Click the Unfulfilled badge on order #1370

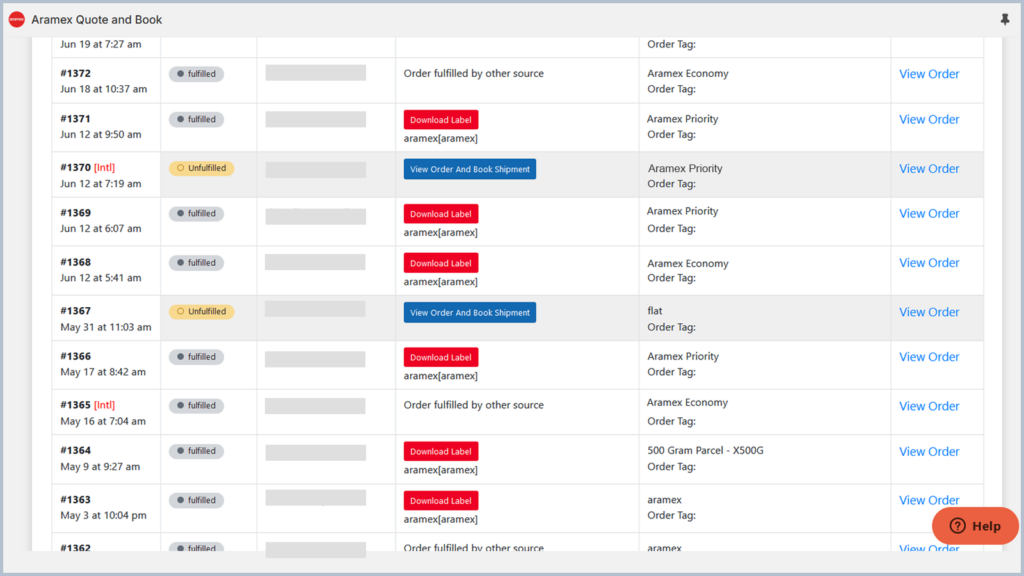[x=201, y=168]
